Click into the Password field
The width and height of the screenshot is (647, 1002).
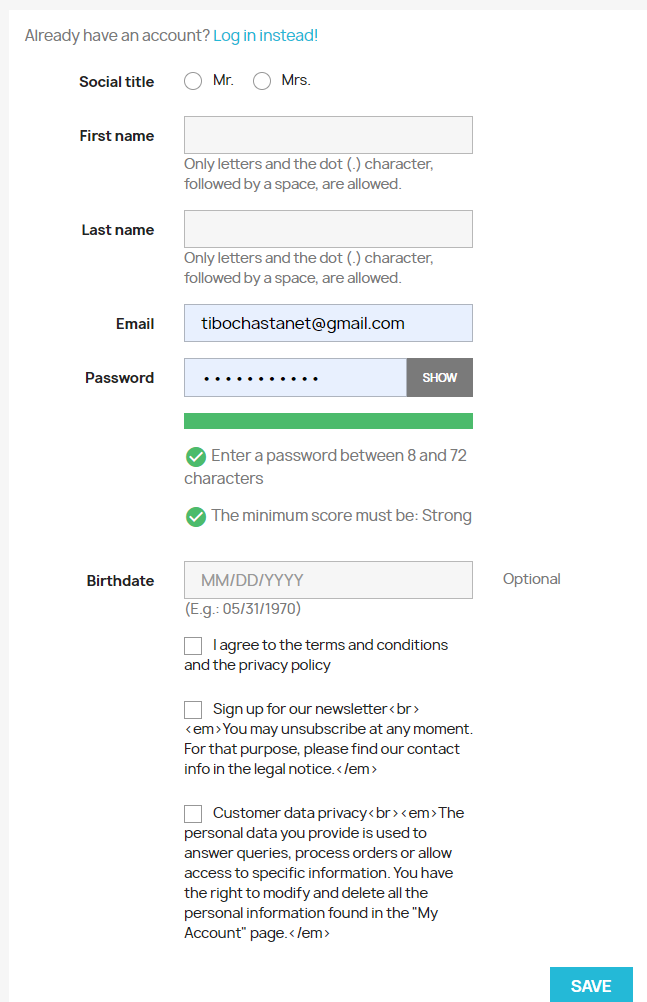click(x=295, y=378)
